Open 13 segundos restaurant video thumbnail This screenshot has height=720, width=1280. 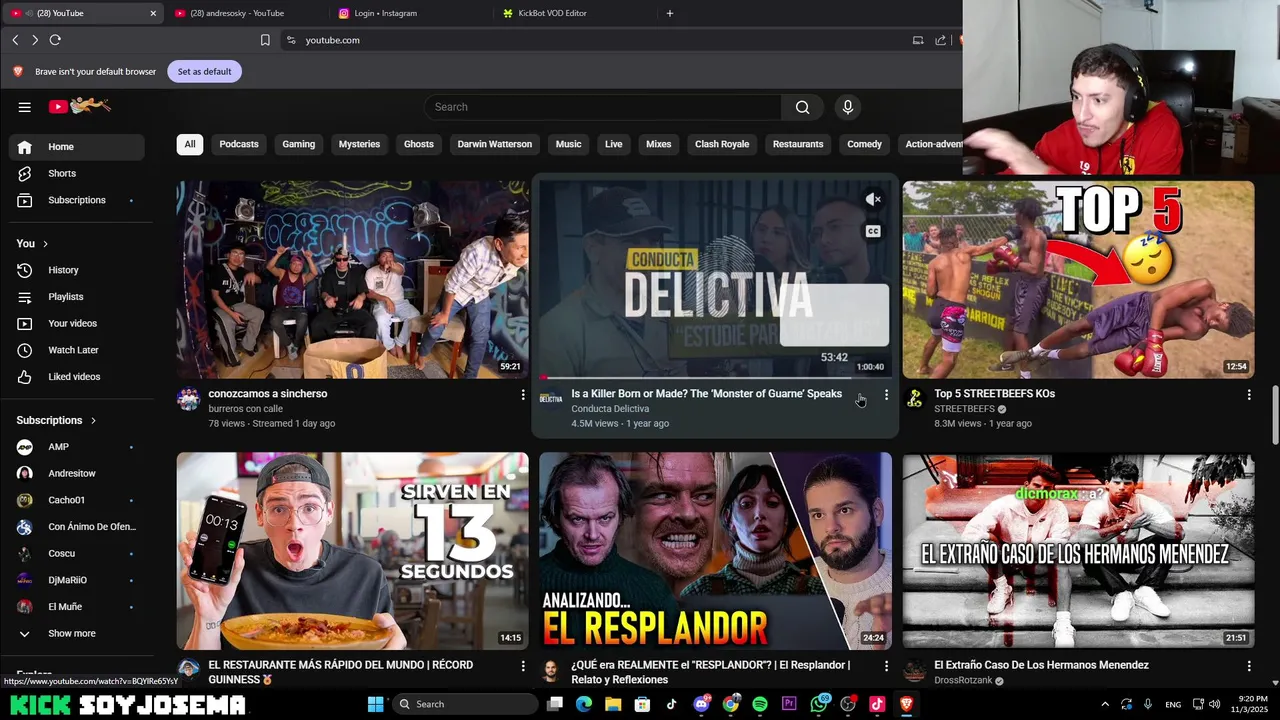(x=352, y=550)
